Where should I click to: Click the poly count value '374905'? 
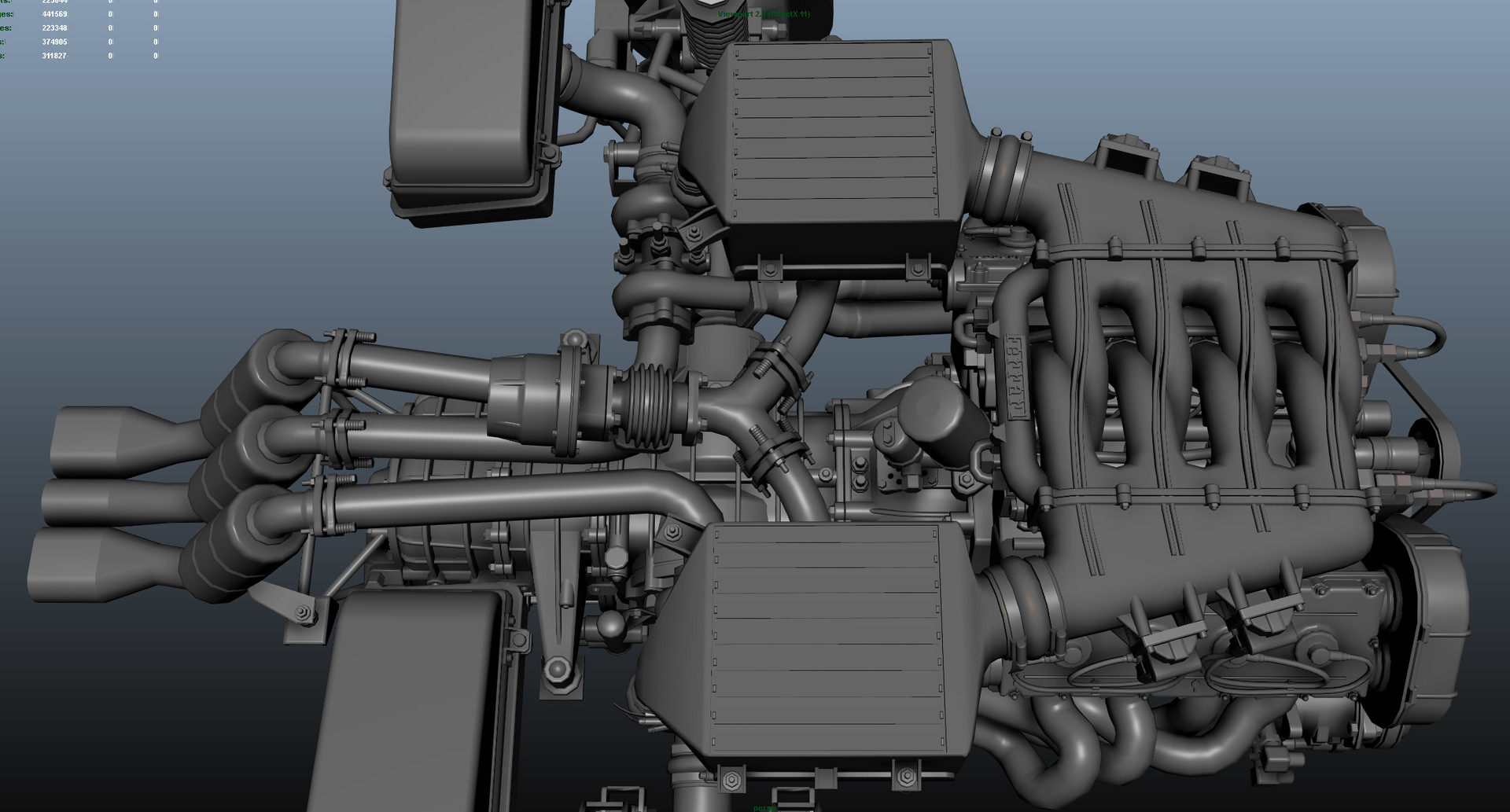54,42
